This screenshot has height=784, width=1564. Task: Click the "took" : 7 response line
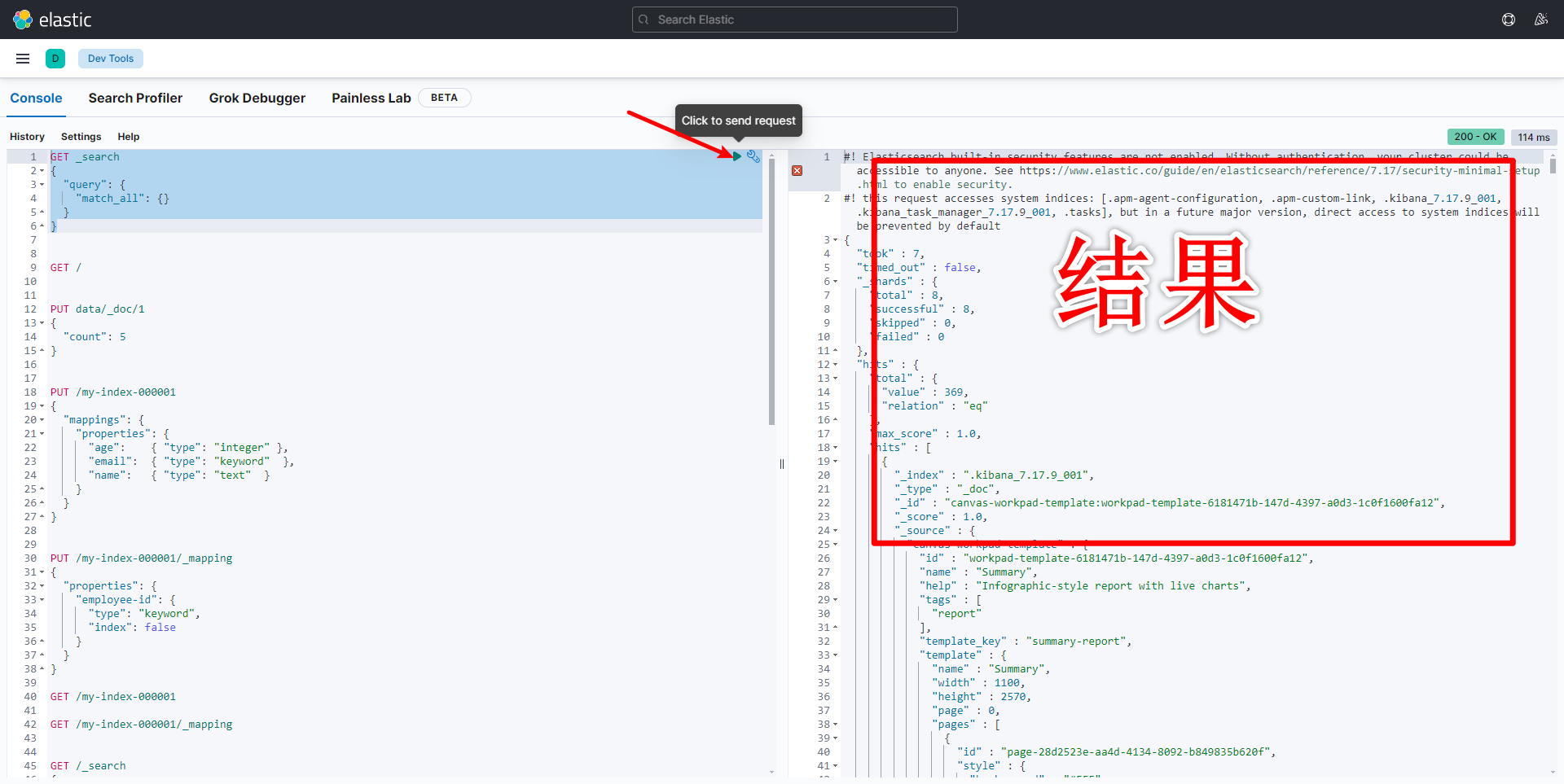point(890,254)
